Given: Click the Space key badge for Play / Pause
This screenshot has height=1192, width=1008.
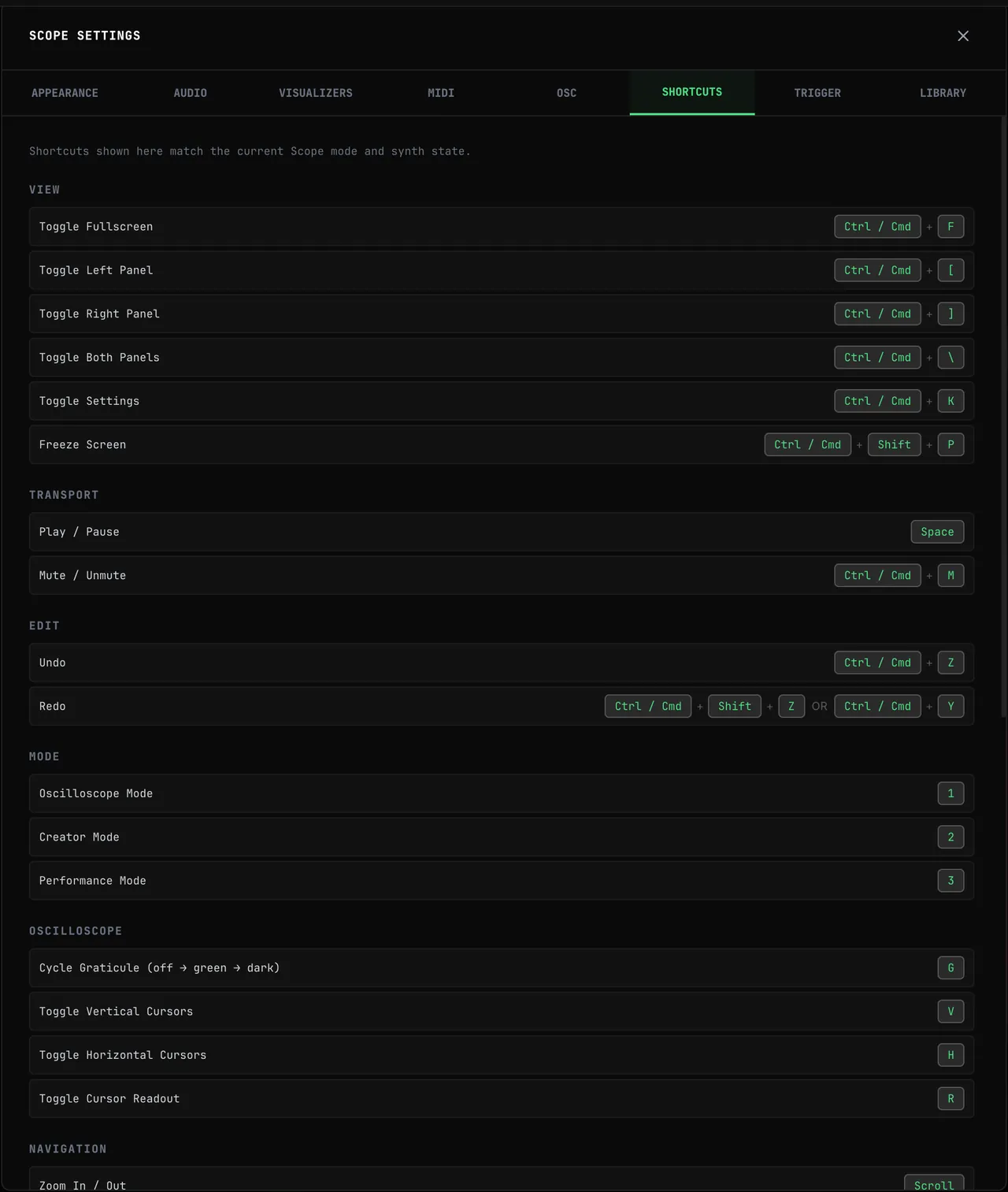Looking at the screenshot, I should tap(937, 532).
